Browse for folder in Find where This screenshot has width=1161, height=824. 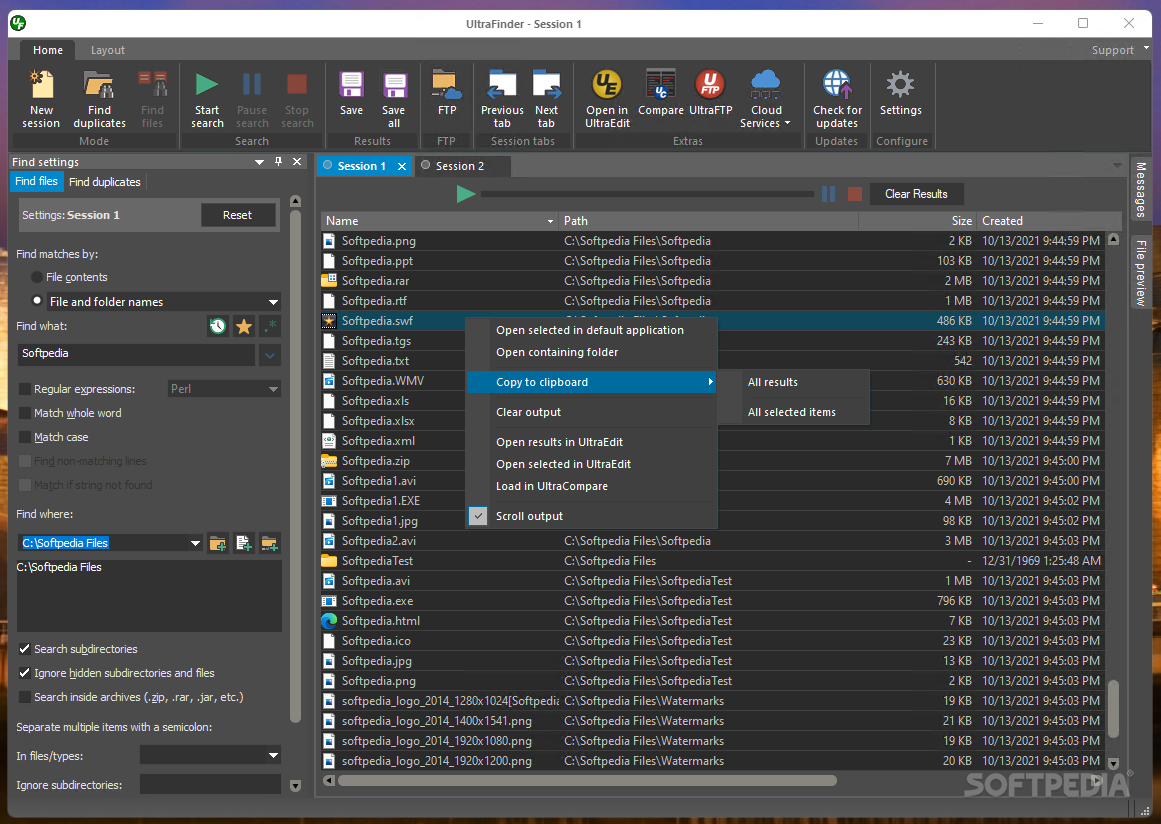point(218,543)
